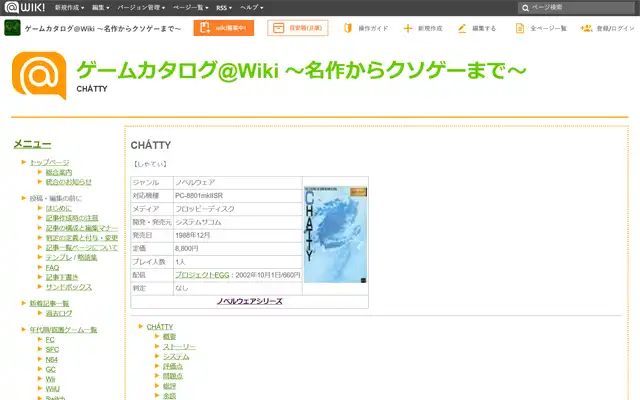Open the プロジェクトEGG link in the table
The height and width of the screenshot is (400, 640).
tap(202, 275)
